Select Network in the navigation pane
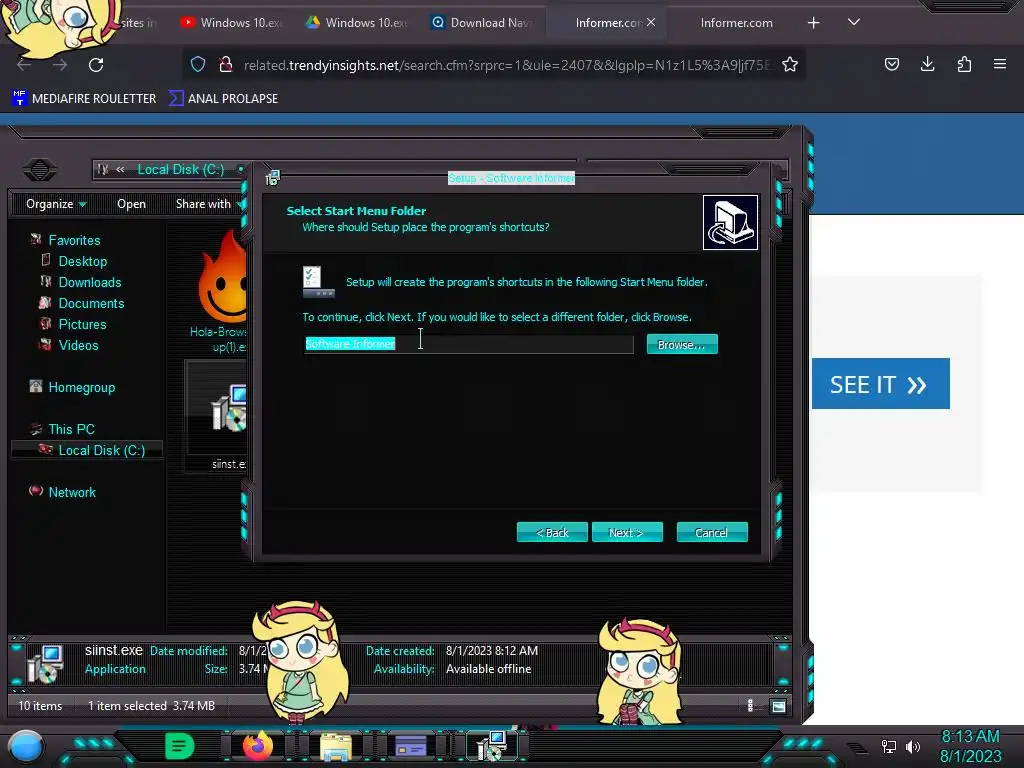Image resolution: width=1024 pixels, height=768 pixels. point(72,492)
